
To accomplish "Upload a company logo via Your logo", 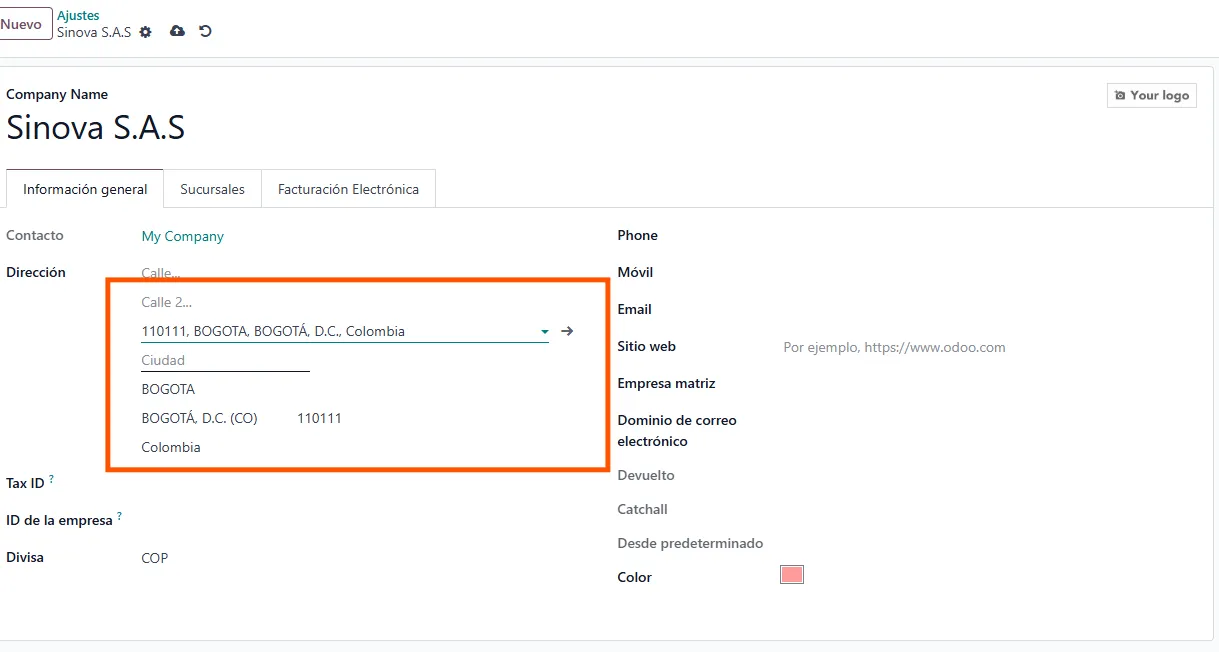I will [x=1152, y=95].
